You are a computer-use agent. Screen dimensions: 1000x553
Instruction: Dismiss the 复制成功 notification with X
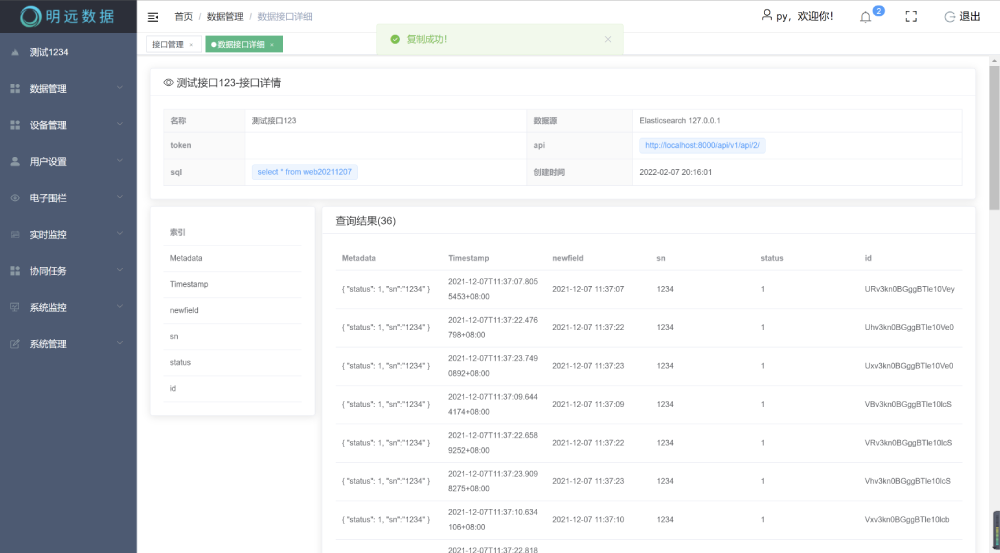(x=608, y=39)
